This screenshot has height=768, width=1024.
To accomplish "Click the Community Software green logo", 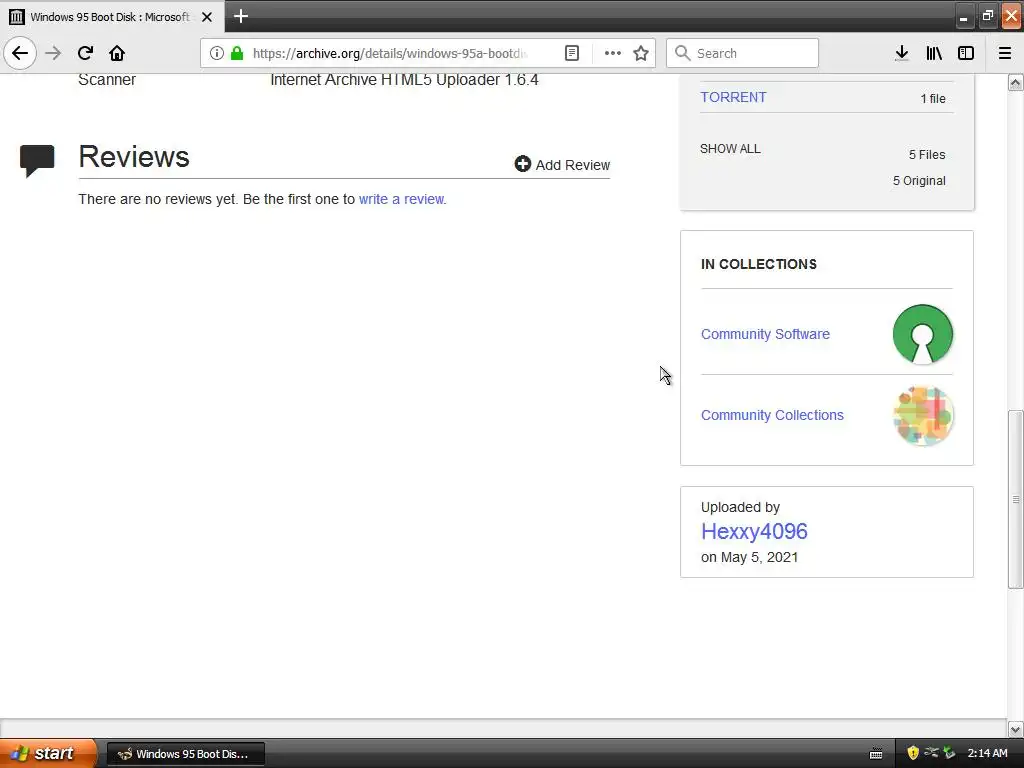I will point(923,334).
